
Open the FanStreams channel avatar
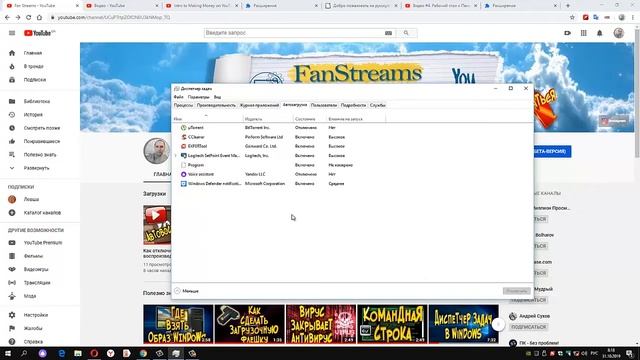click(157, 151)
